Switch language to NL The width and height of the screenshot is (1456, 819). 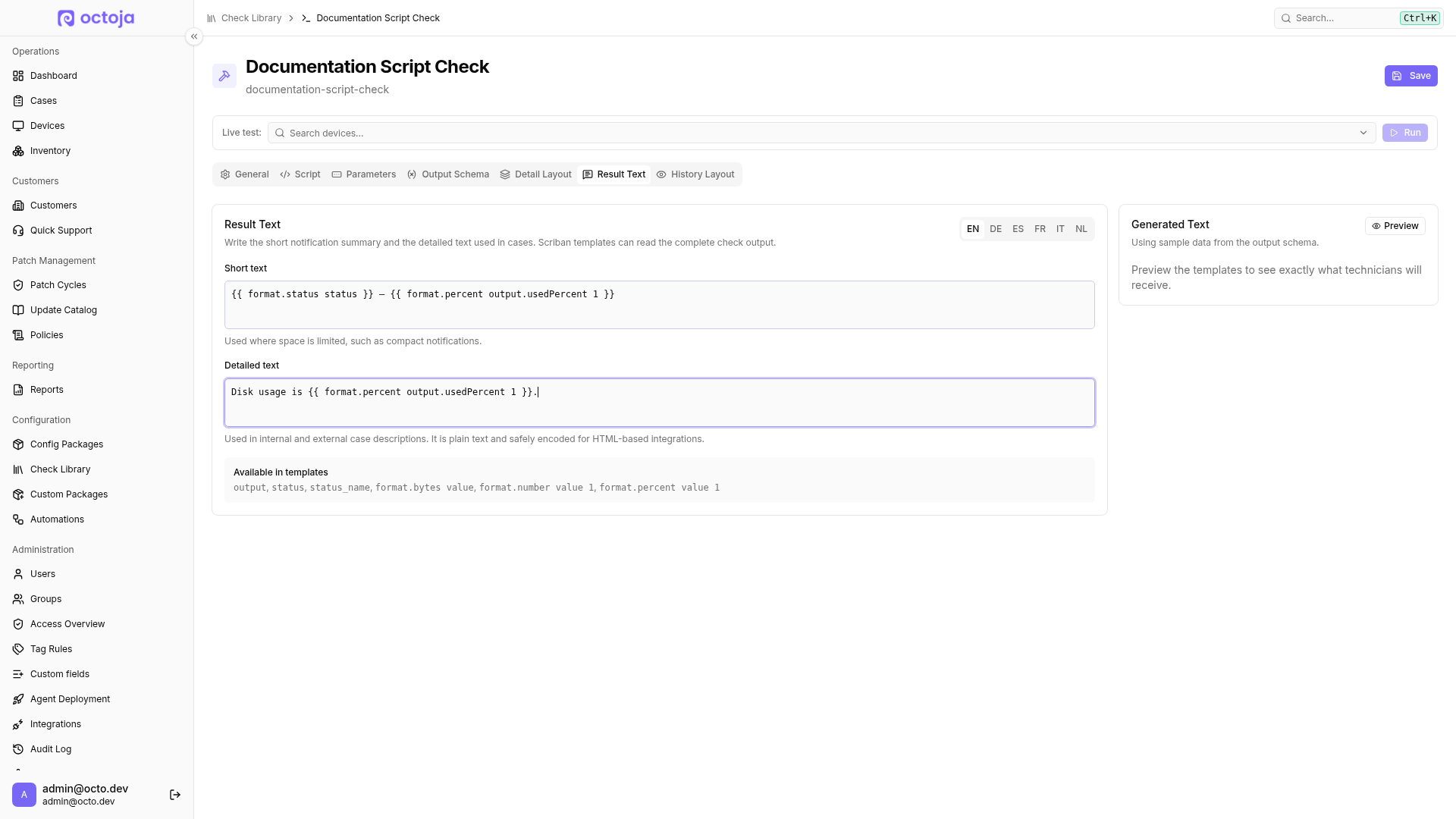[x=1081, y=229]
